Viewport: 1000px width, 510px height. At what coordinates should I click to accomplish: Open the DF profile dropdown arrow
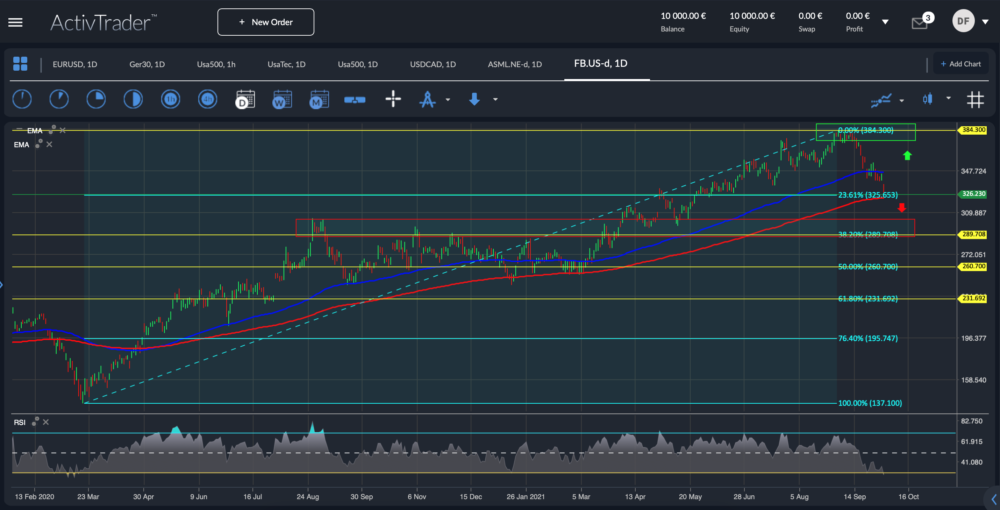pyautogui.click(x=986, y=22)
